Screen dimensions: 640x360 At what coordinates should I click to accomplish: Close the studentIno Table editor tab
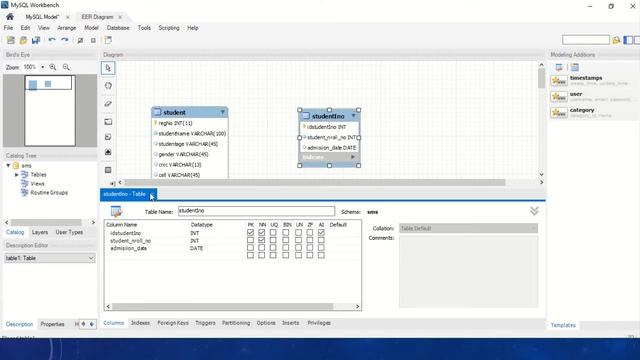(x=151, y=194)
